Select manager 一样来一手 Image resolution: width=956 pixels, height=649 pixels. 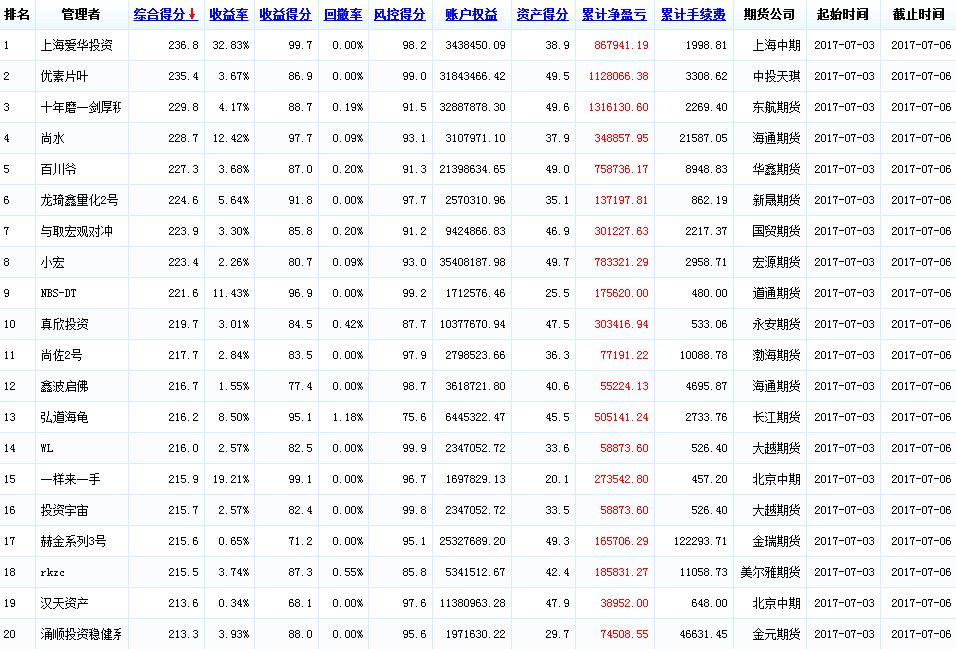(70, 479)
